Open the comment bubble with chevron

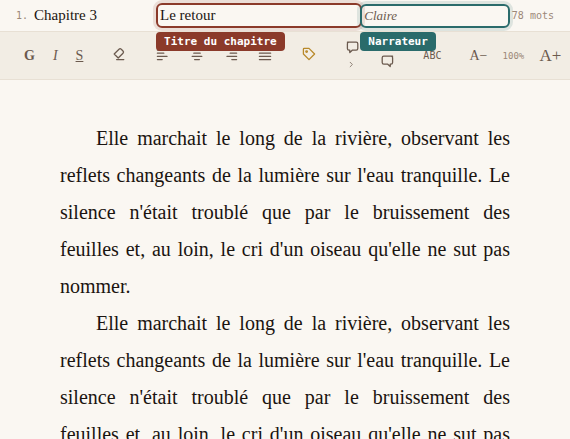click(352, 55)
